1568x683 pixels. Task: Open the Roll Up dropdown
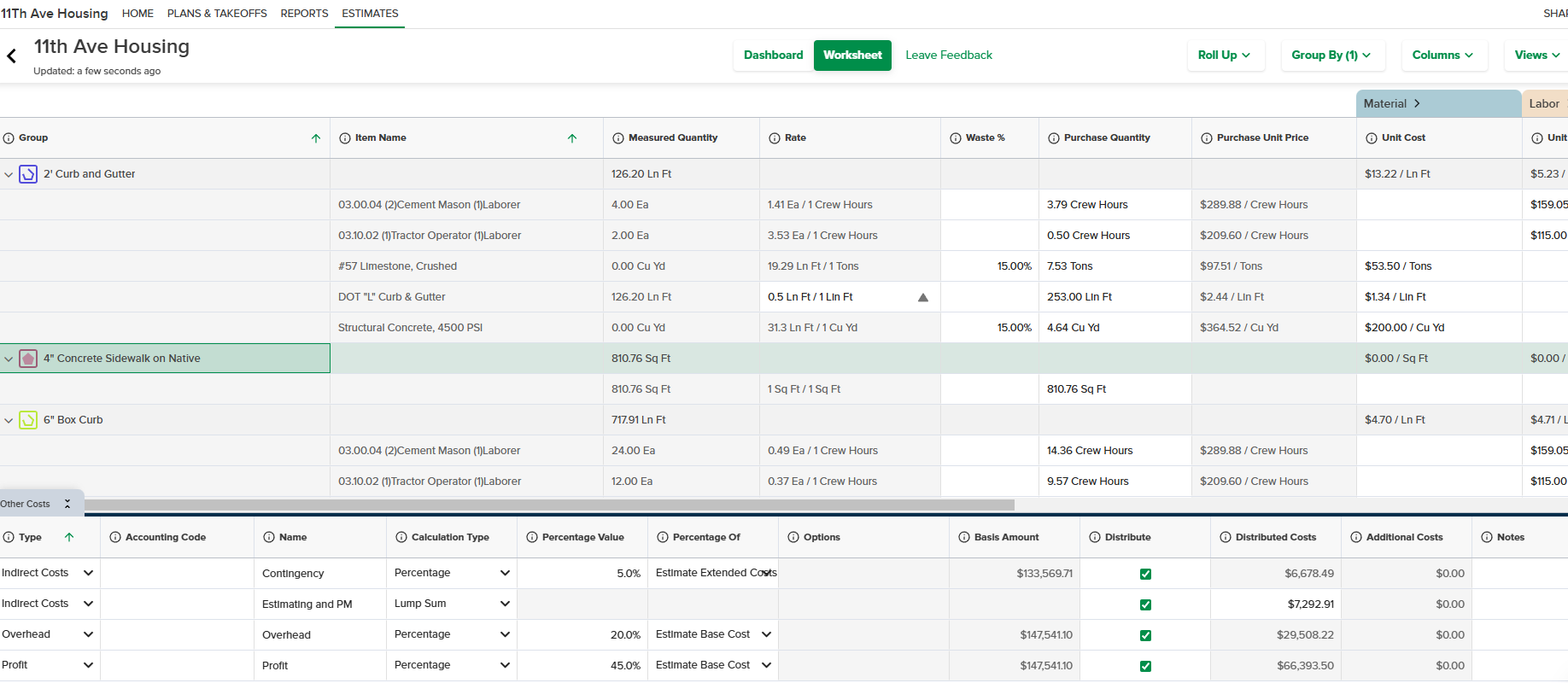coord(1224,55)
